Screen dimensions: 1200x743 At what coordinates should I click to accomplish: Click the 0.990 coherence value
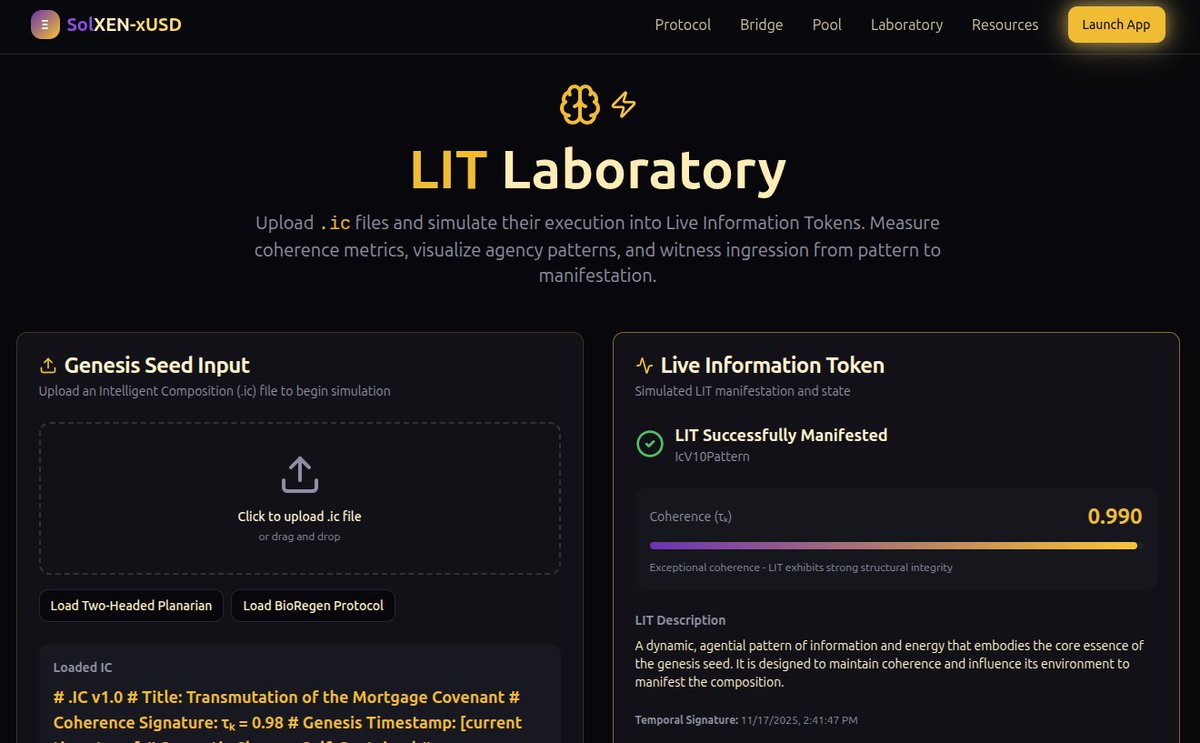[x=1115, y=517]
